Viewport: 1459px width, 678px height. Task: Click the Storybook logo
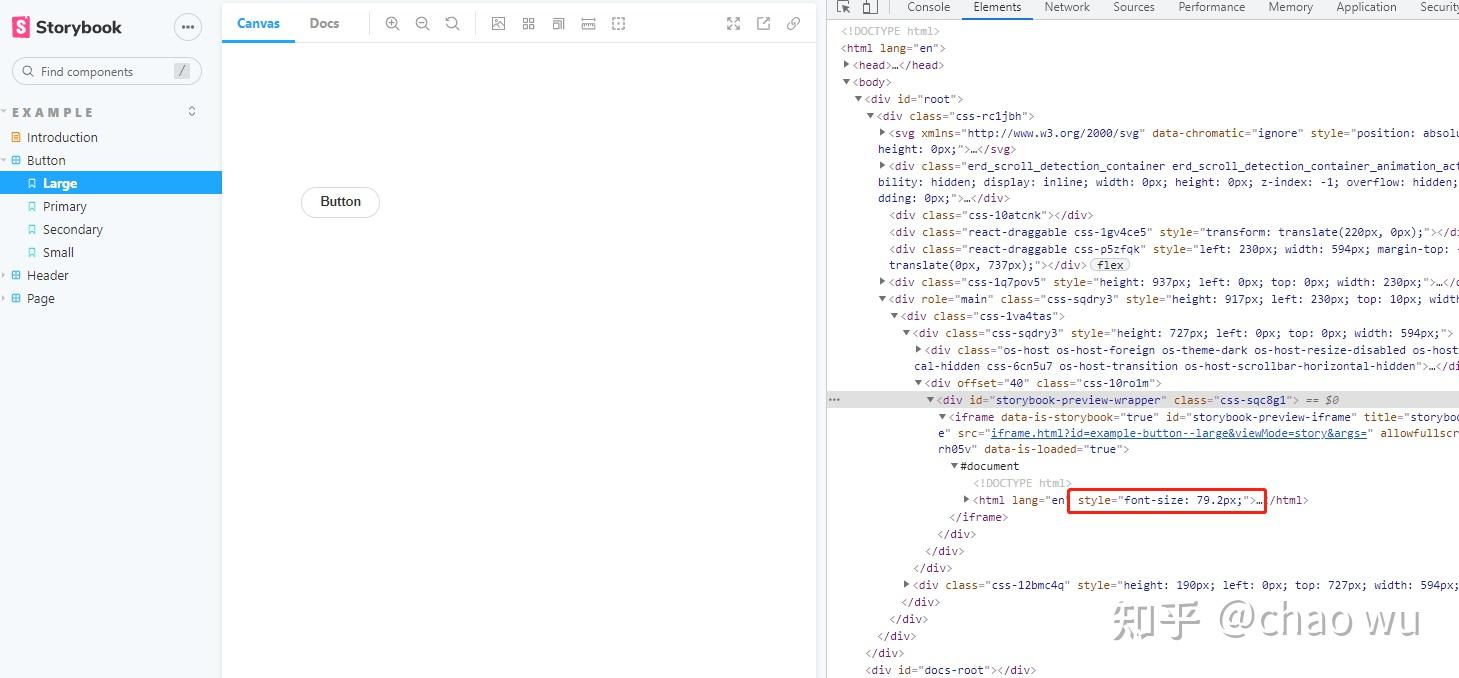tap(67, 27)
